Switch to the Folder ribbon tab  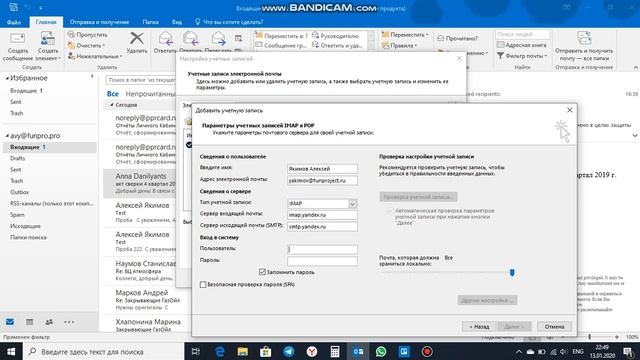[150, 22]
